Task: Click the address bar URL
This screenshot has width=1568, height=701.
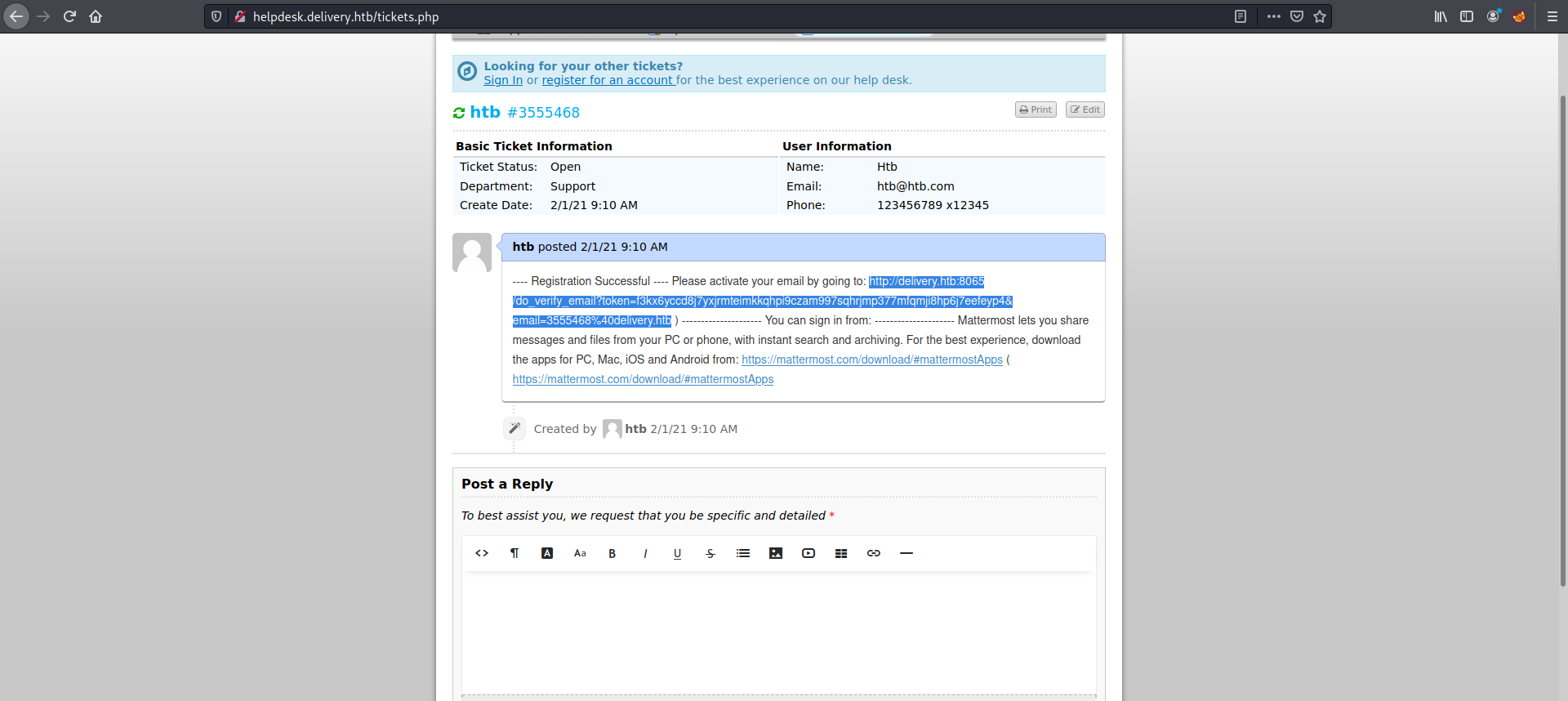Action: pos(345,16)
